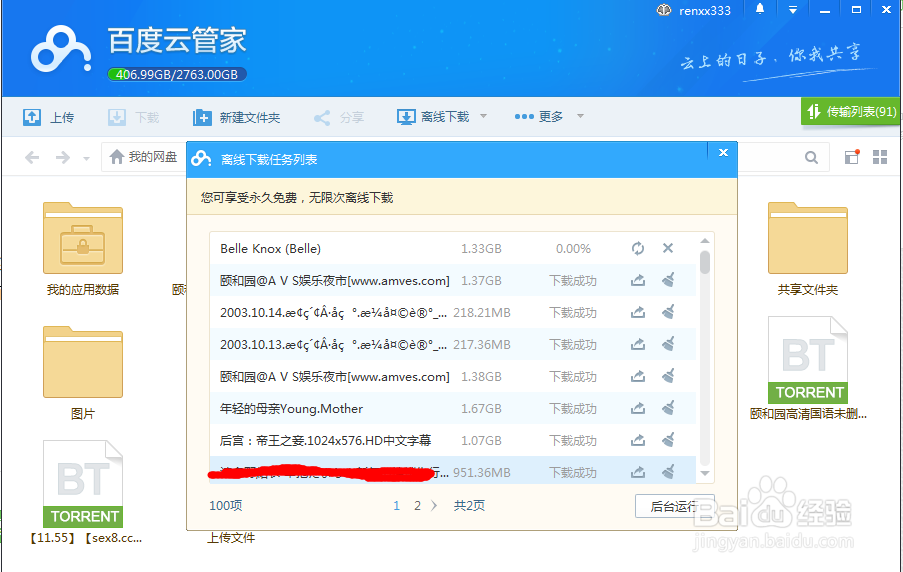Open folder icon for 951.36MB task
Viewport: 903px width, 572px height.
[x=638, y=472]
